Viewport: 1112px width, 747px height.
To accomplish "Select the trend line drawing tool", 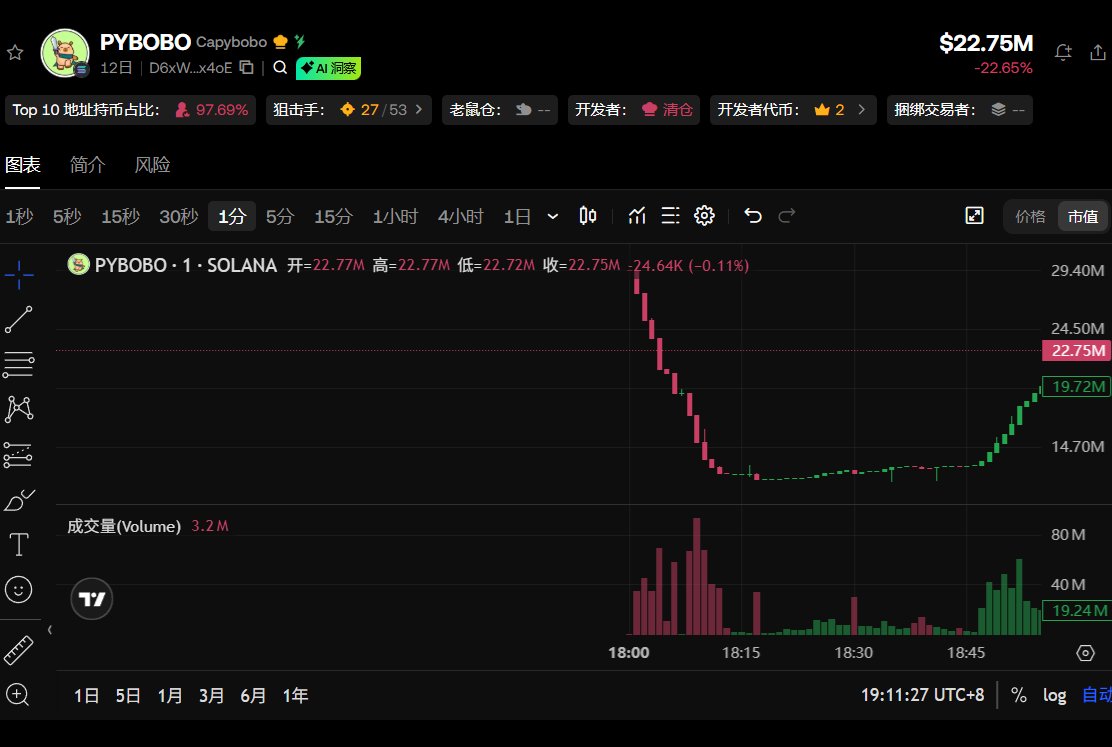I will (x=18, y=320).
